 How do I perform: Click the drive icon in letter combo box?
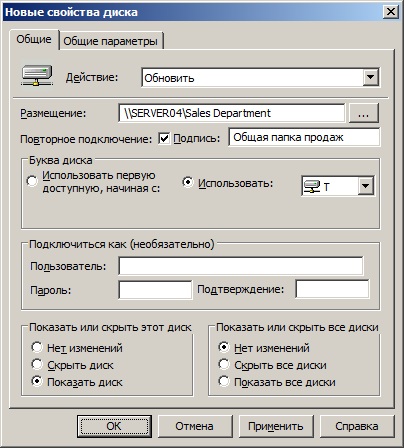[312, 187]
